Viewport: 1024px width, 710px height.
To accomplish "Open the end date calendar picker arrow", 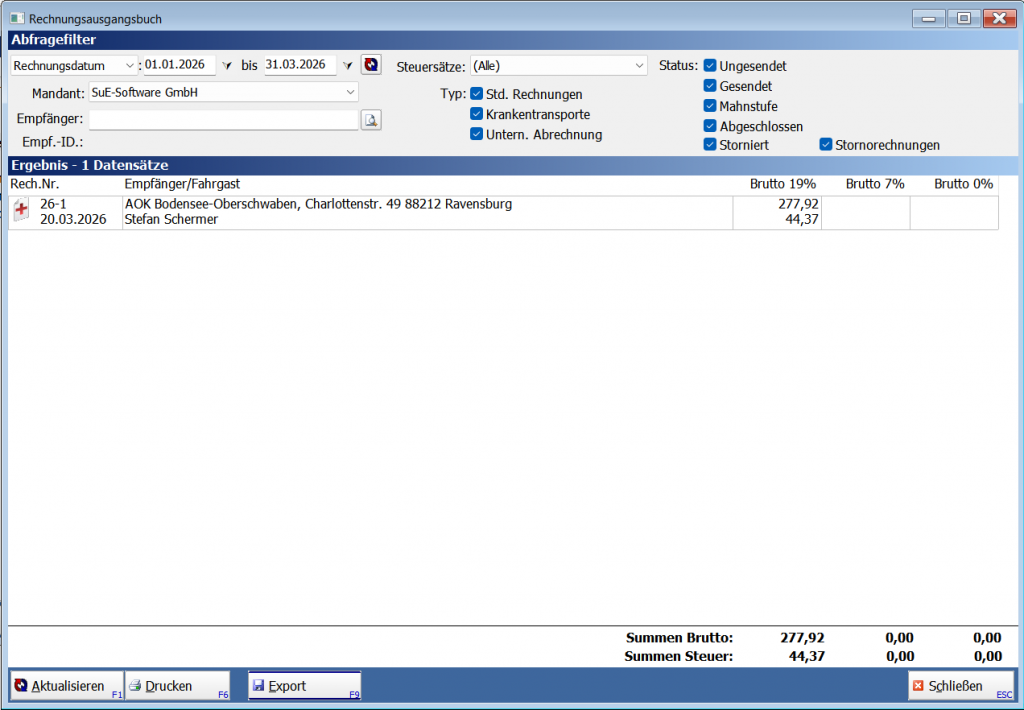I will 347,66.
